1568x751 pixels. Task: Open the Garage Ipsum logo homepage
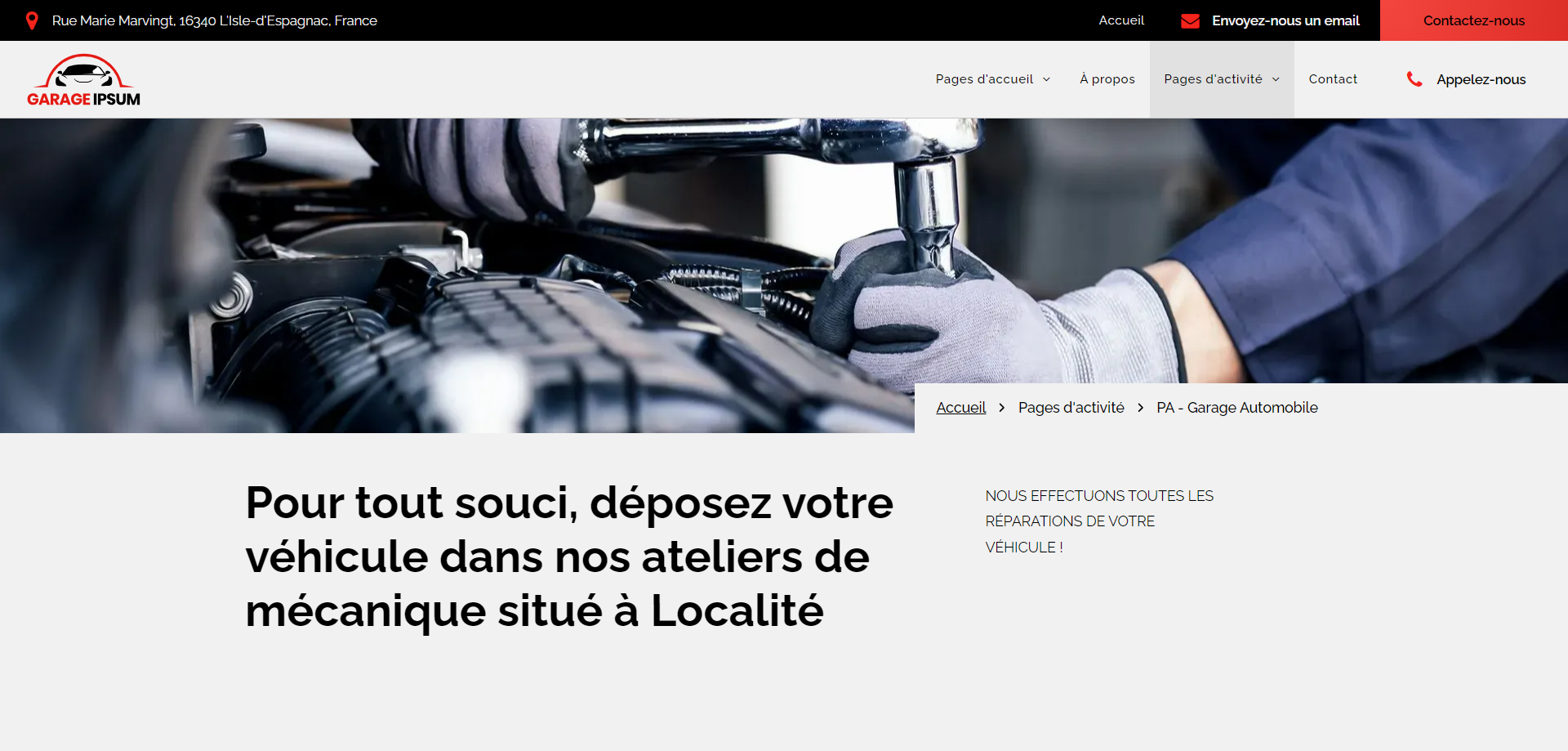pyautogui.click(x=83, y=80)
